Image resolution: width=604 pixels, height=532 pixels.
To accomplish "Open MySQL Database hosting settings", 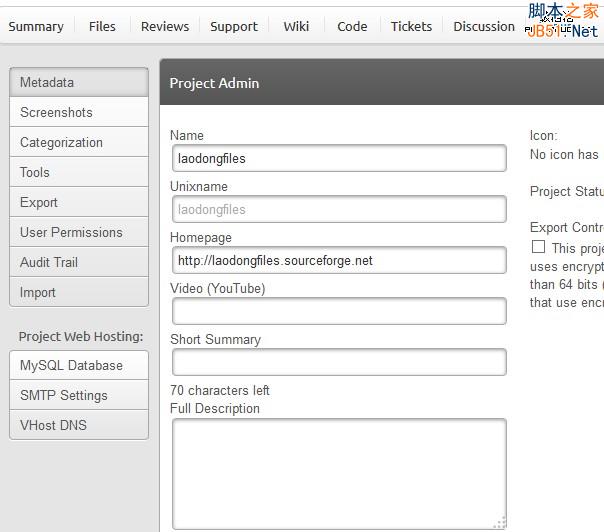I will click(79, 365).
